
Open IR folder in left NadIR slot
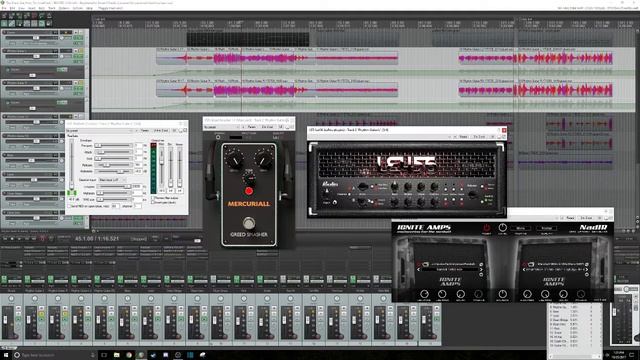tap(425, 264)
